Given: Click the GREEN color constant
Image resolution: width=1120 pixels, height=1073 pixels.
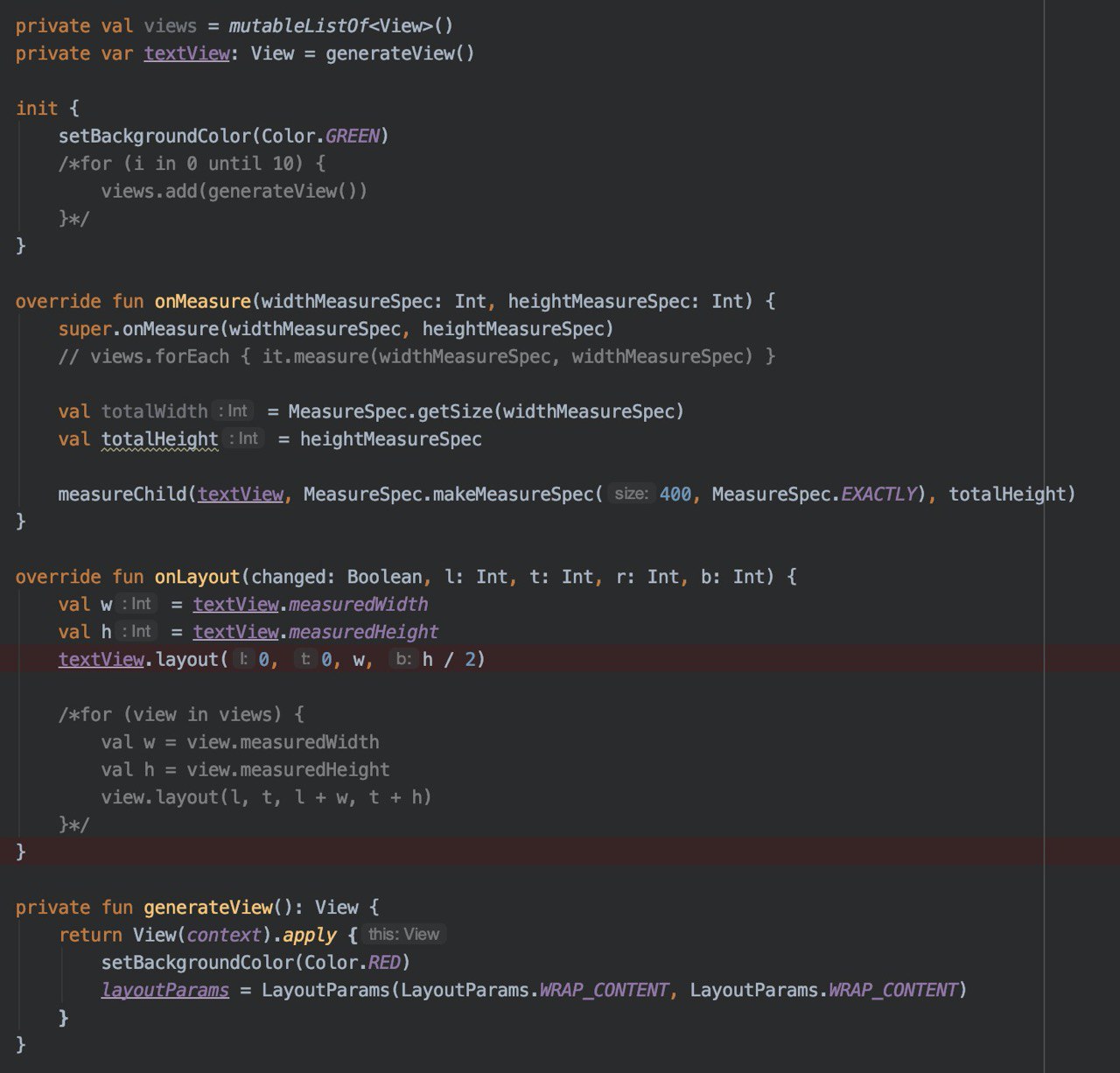Looking at the screenshot, I should [x=353, y=136].
